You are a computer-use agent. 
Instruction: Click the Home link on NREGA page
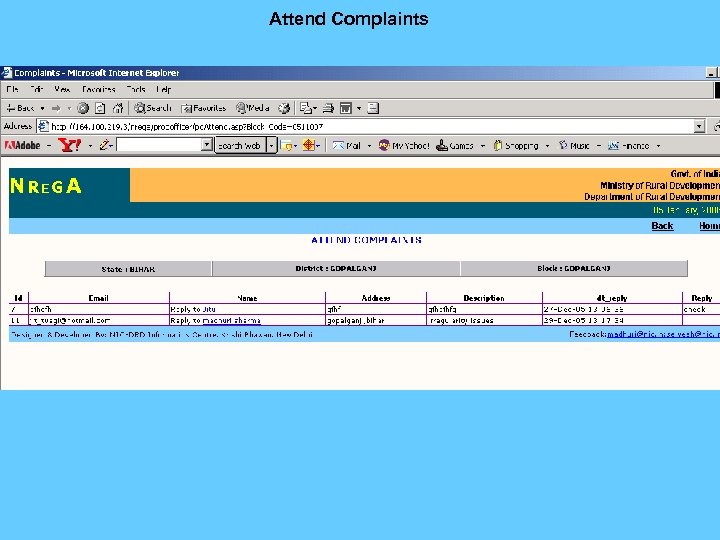click(709, 225)
